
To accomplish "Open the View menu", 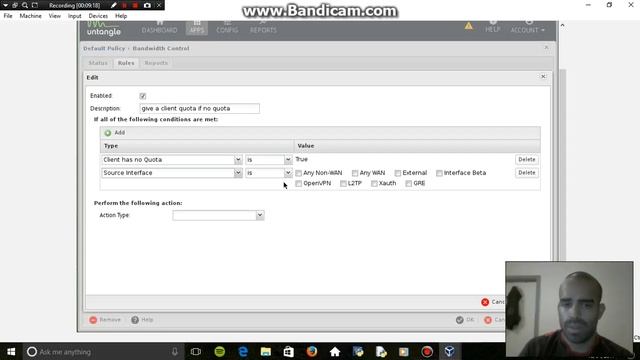I will (x=54, y=16).
